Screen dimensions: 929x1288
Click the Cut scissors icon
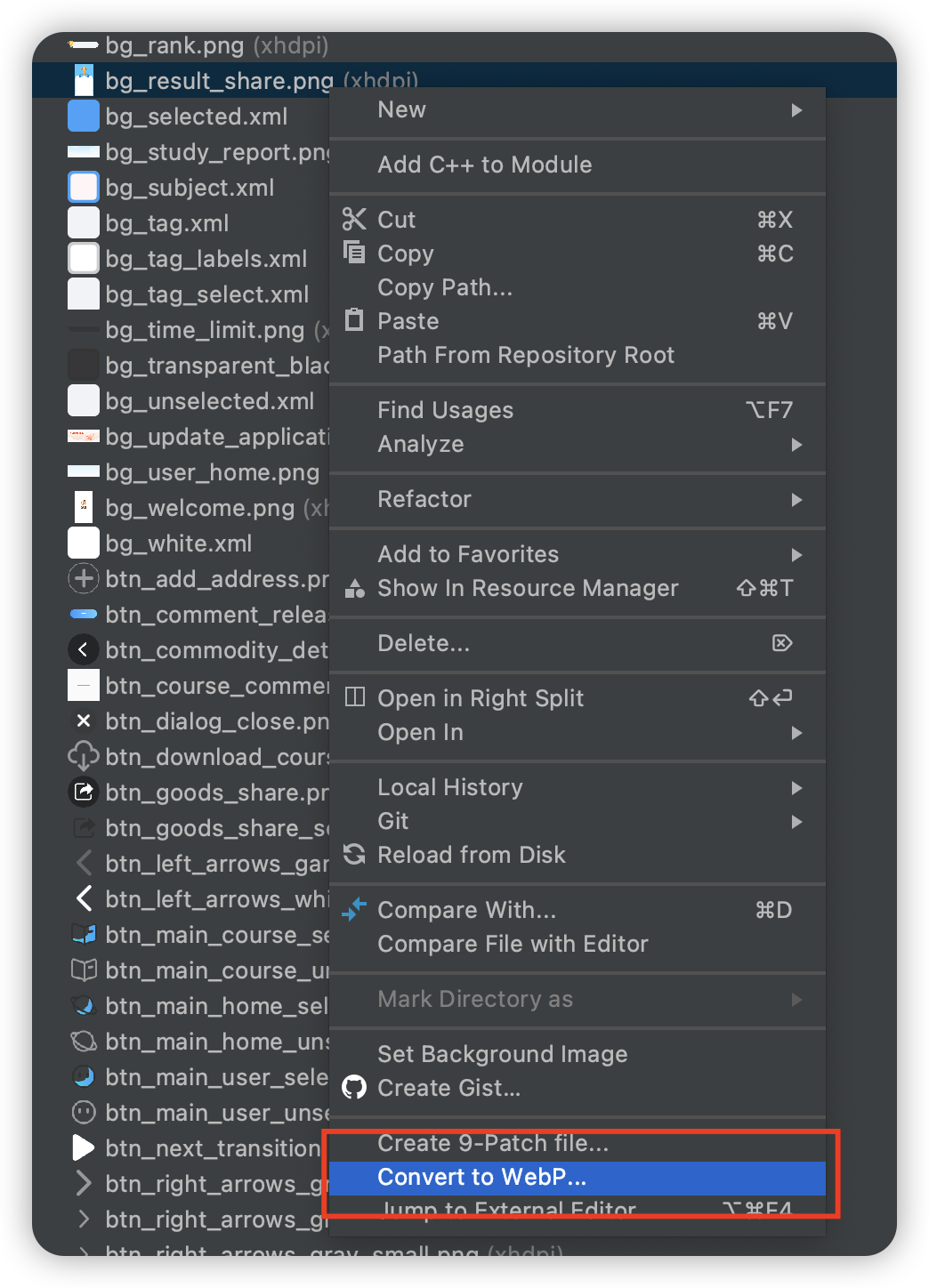click(354, 219)
